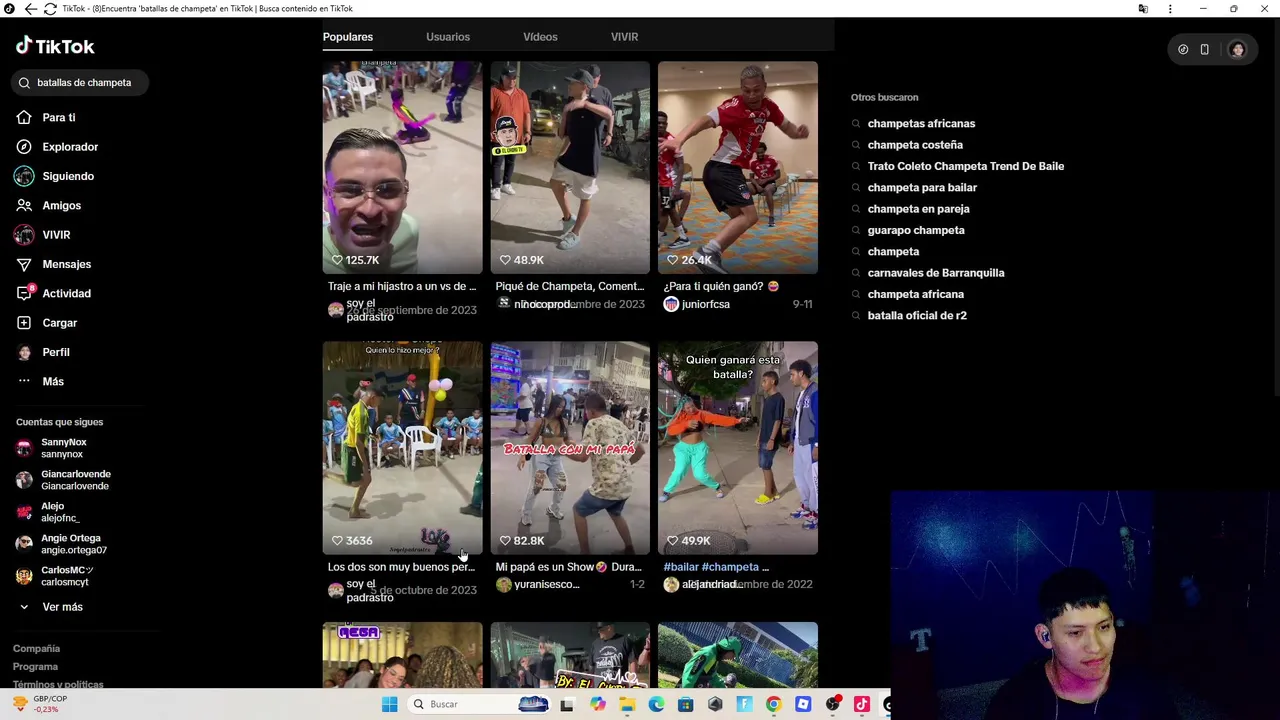Click the Compañía footer link
The image size is (1280, 720).
click(x=36, y=648)
